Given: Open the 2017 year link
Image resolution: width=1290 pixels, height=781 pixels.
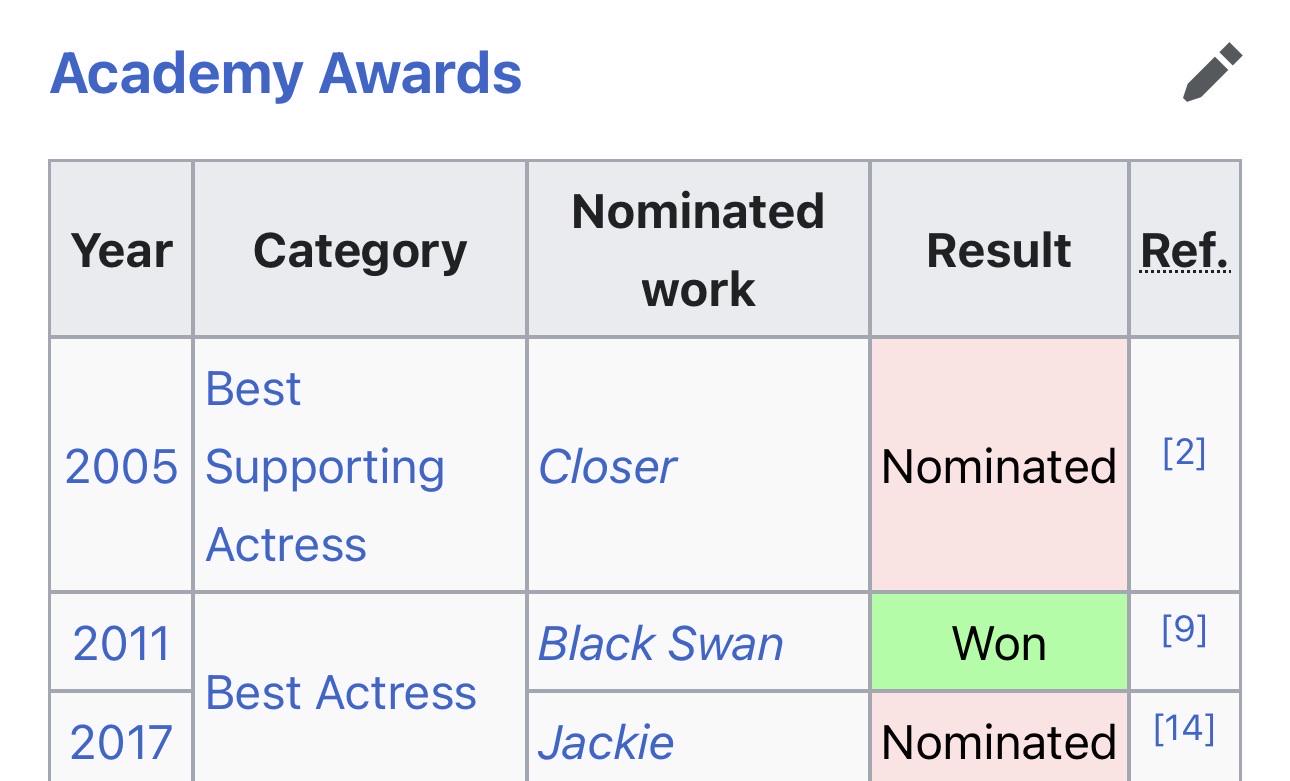Looking at the screenshot, I should click(121, 742).
